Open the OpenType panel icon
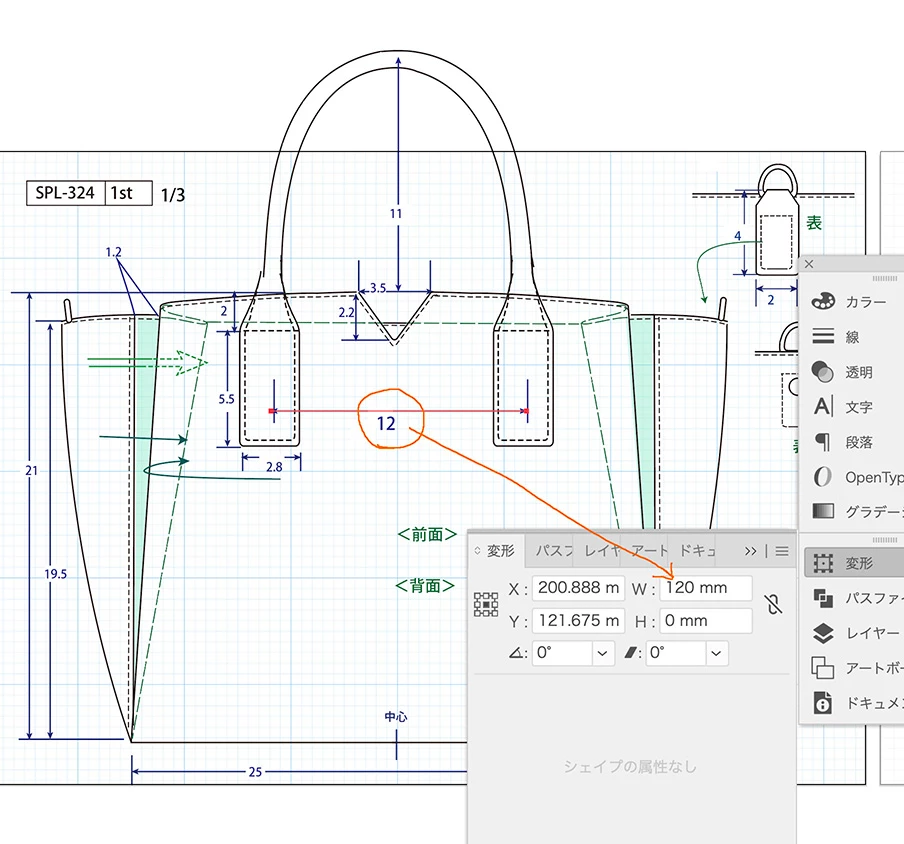 [x=823, y=477]
